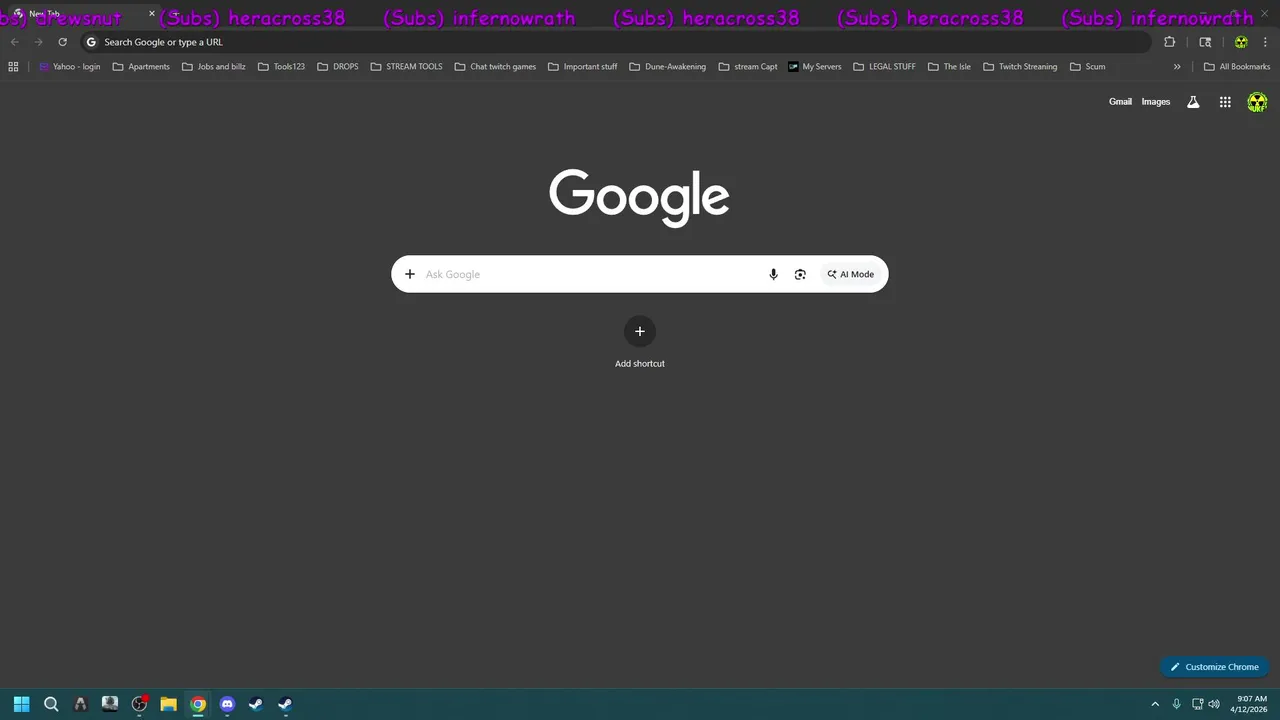Click the Customize Chrome button
The width and height of the screenshot is (1280, 720).
click(1214, 667)
